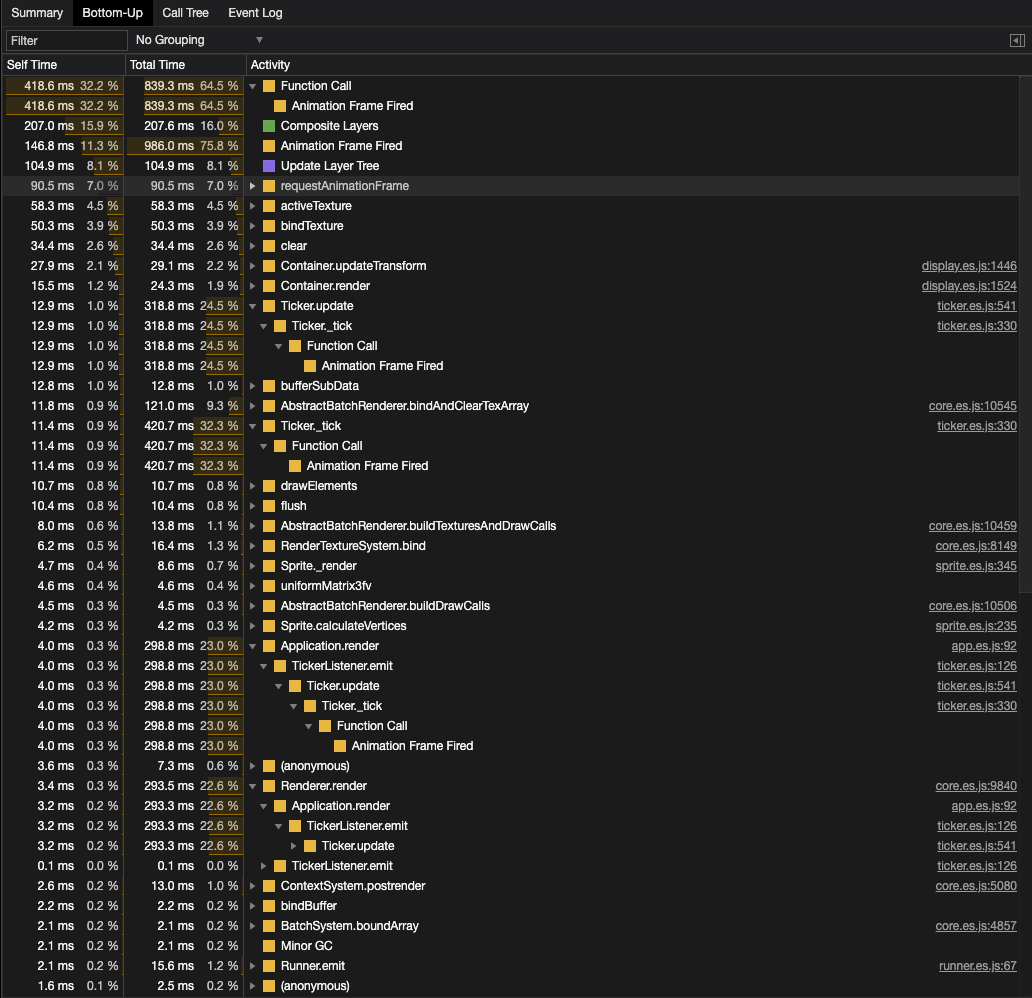Select AbstractBatchRenderer.buildTexturesAndDrawCalls row
The image size is (1032, 998).
pyautogui.click(x=510, y=525)
